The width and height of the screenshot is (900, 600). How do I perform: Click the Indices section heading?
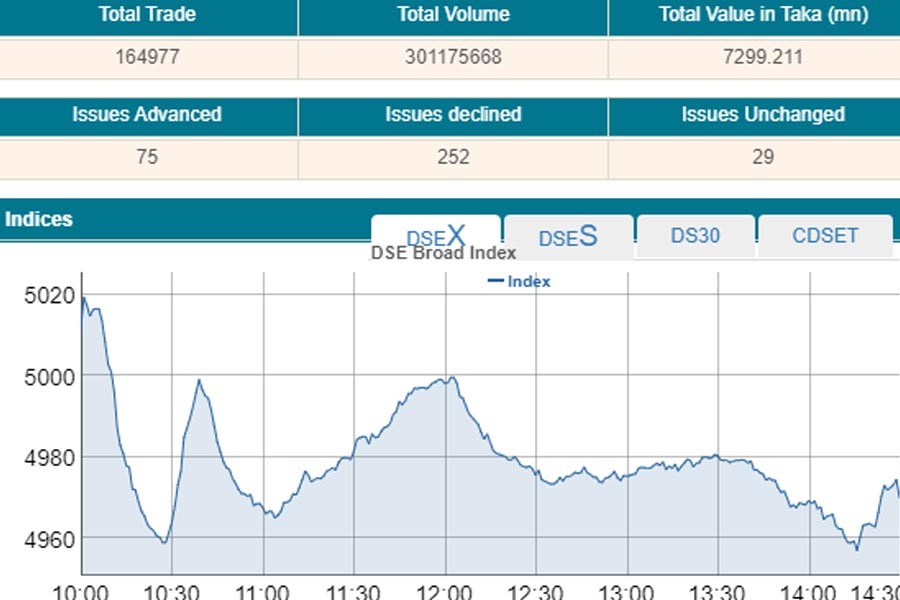[37, 219]
